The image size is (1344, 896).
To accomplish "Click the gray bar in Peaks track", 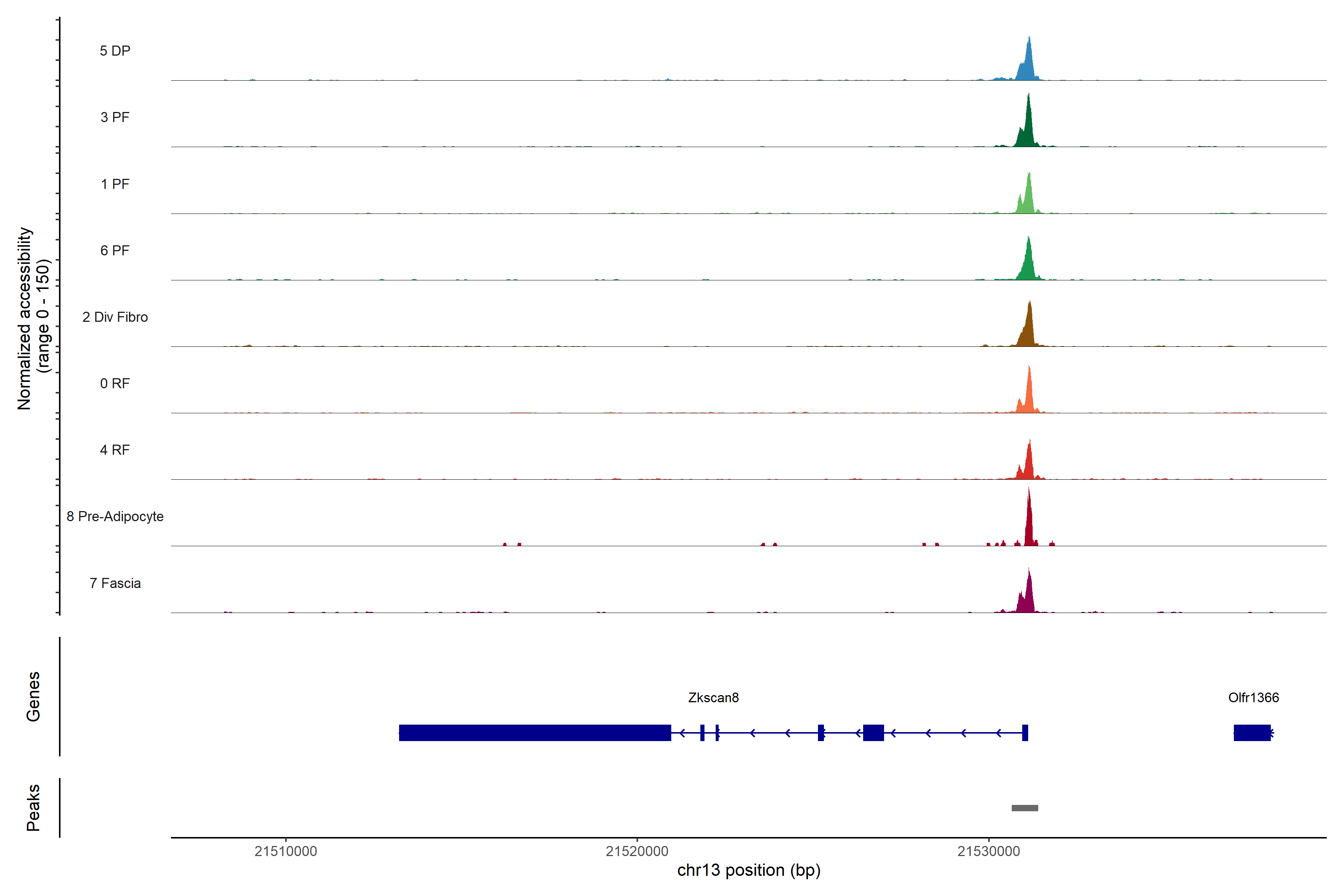I will tap(1024, 808).
